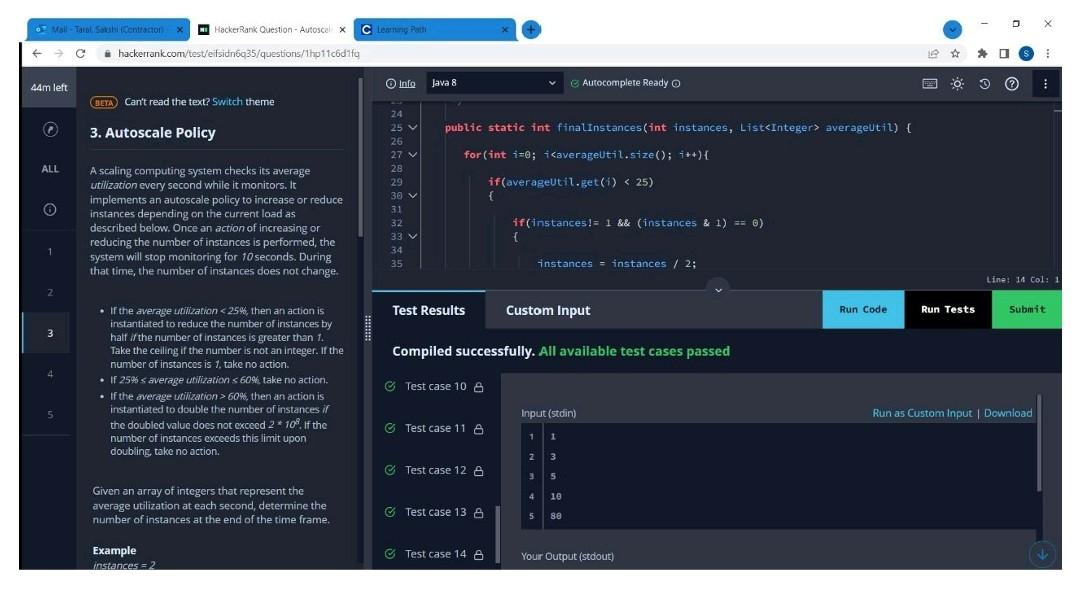
Task: Click the Info link above the editor
Action: 400,83
